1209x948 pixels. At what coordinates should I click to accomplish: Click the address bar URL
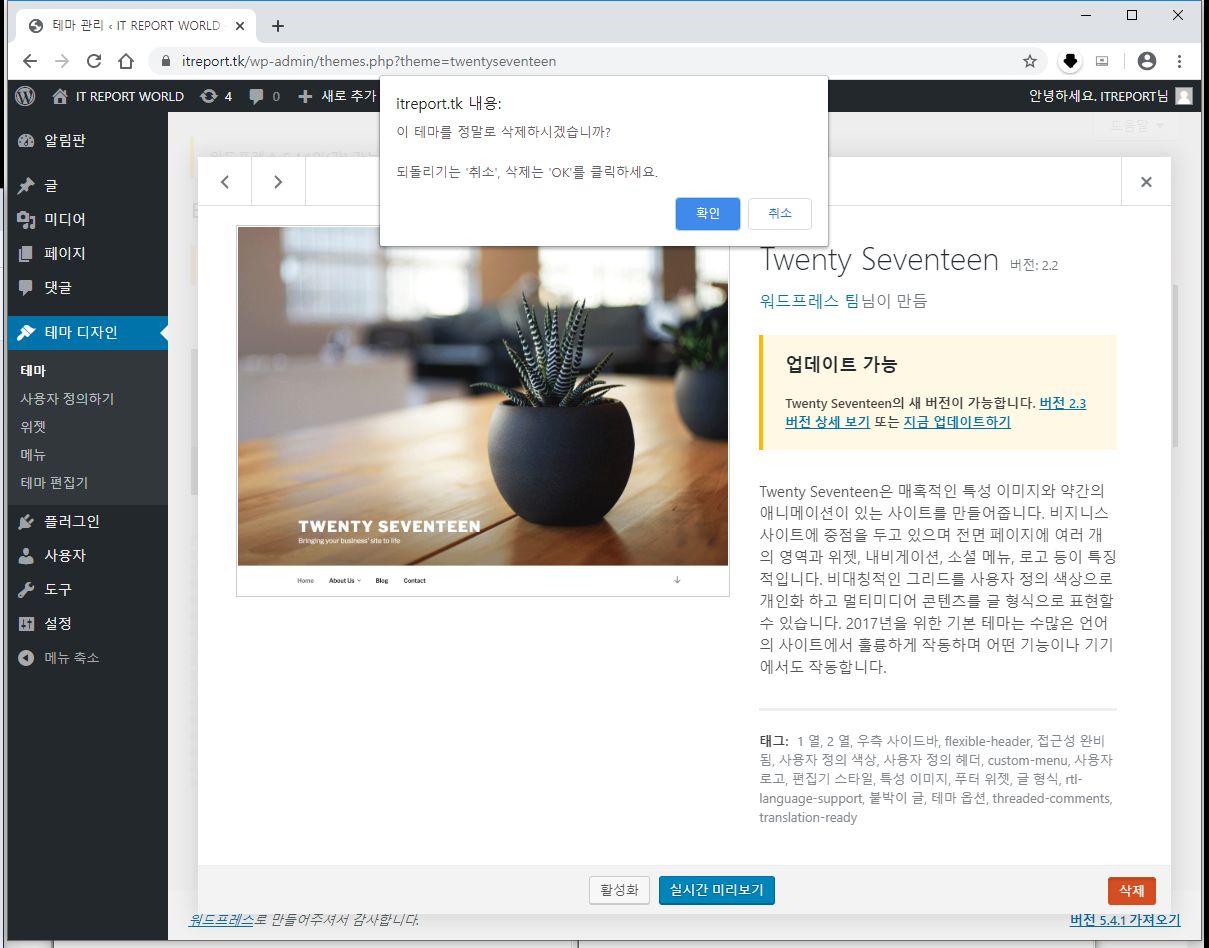click(369, 61)
